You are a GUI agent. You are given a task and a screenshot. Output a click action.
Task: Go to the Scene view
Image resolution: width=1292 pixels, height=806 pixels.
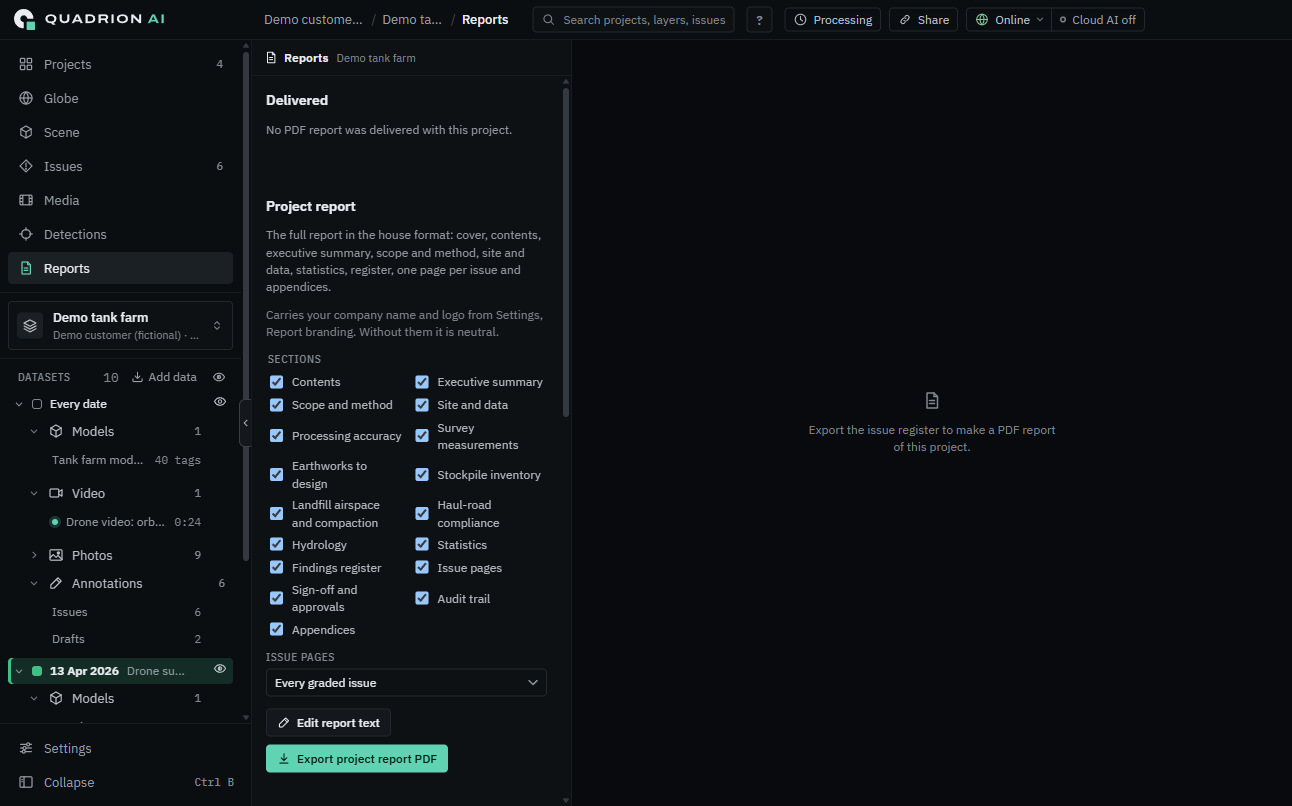point(120,132)
